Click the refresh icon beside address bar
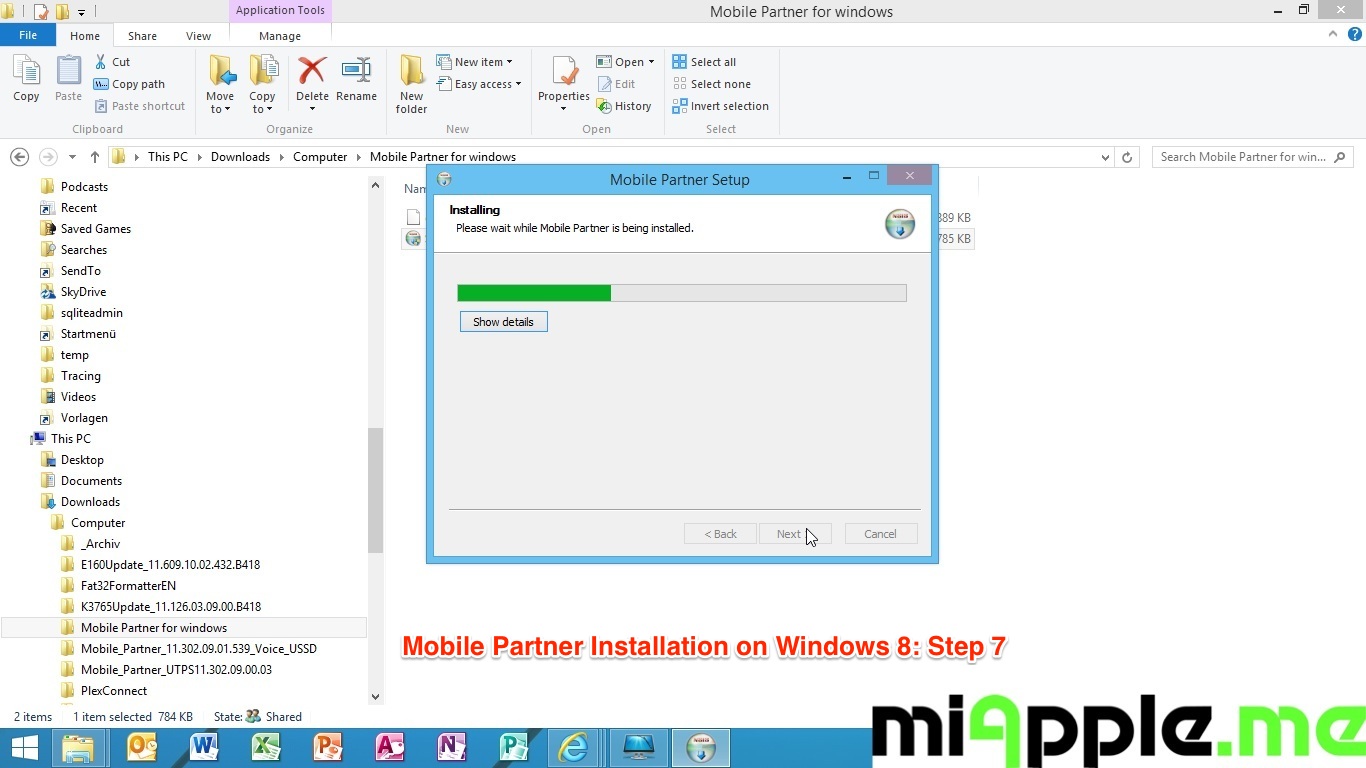Screen dimensions: 1366x768 1127,157
